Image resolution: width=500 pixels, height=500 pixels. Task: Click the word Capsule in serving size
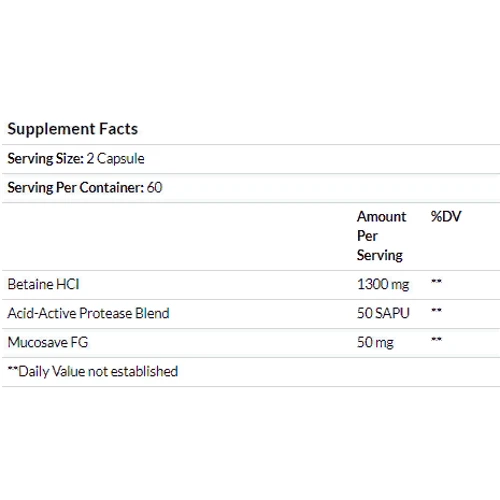click(x=120, y=159)
